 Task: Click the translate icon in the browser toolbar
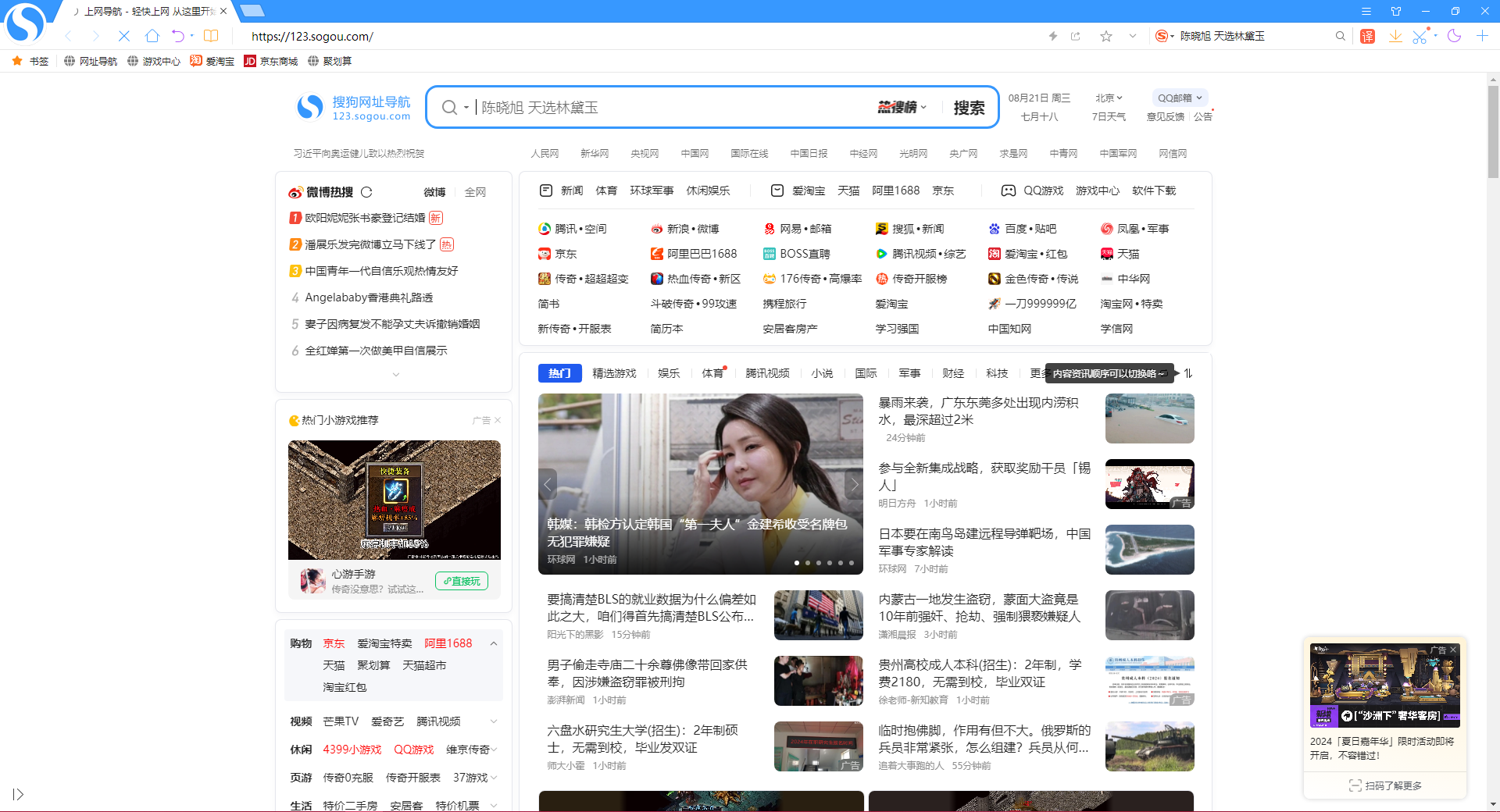[x=1367, y=36]
